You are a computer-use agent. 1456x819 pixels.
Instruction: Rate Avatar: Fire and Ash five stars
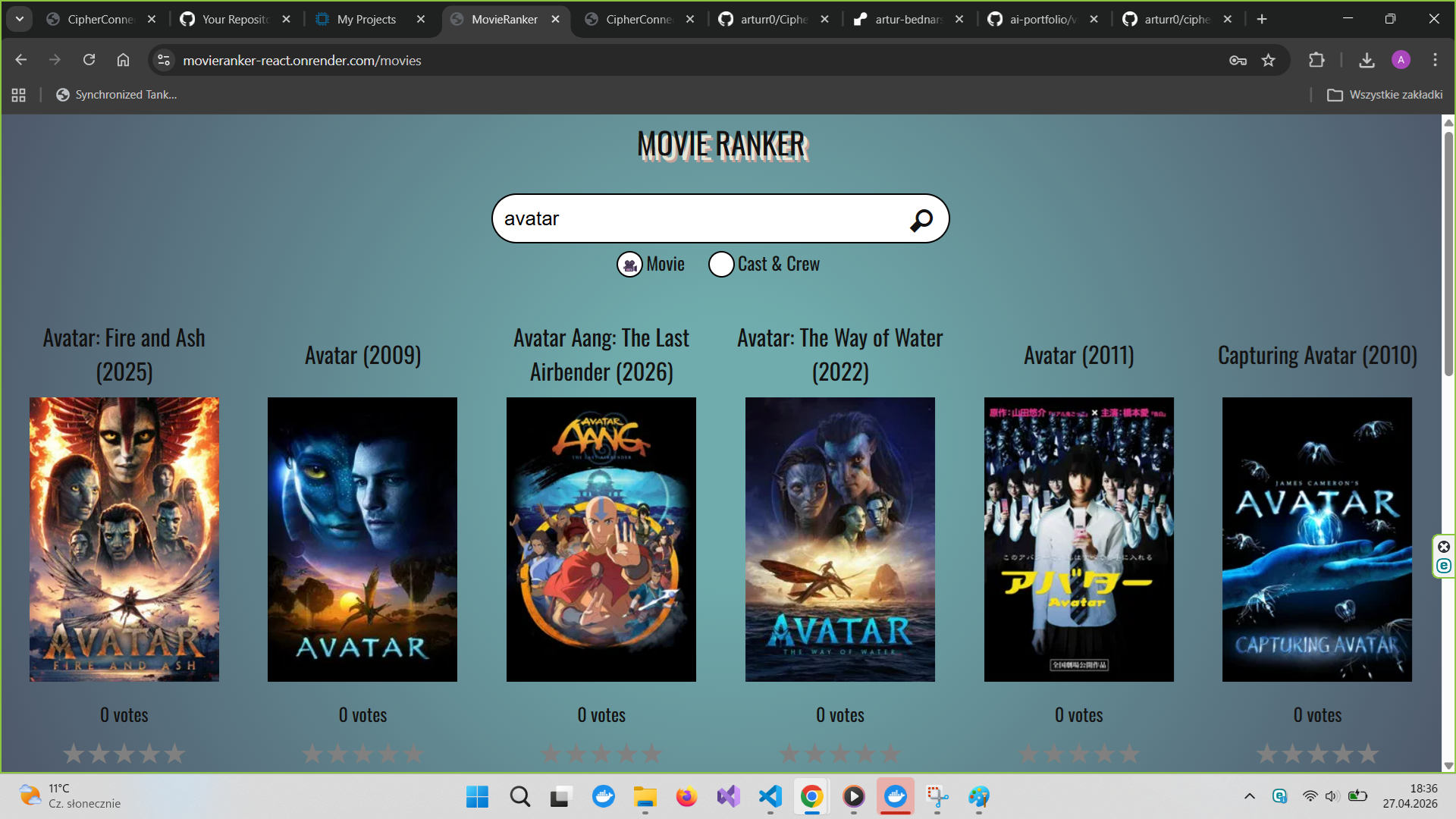(175, 754)
